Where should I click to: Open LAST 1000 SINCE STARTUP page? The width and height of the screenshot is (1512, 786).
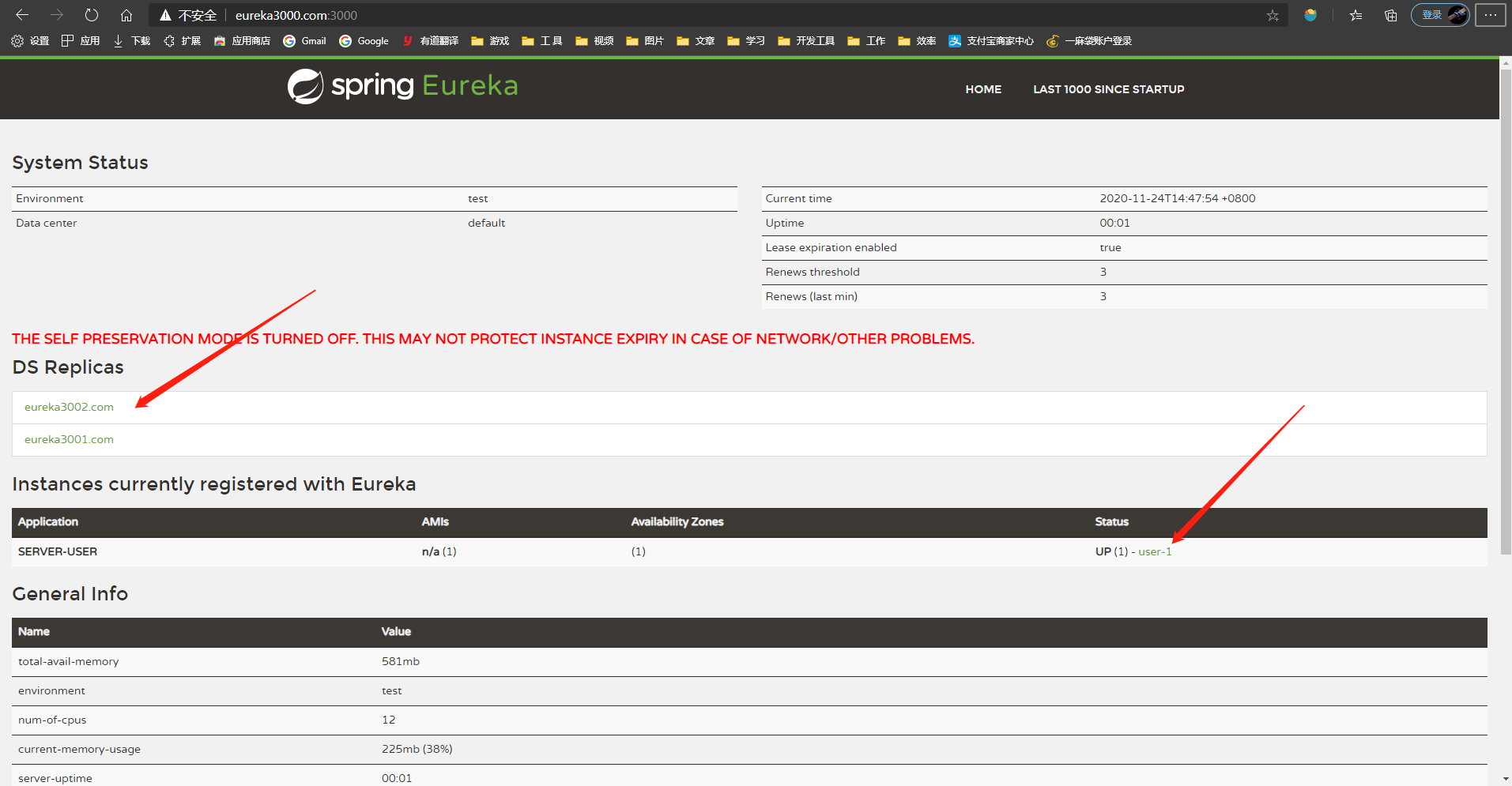[1108, 89]
